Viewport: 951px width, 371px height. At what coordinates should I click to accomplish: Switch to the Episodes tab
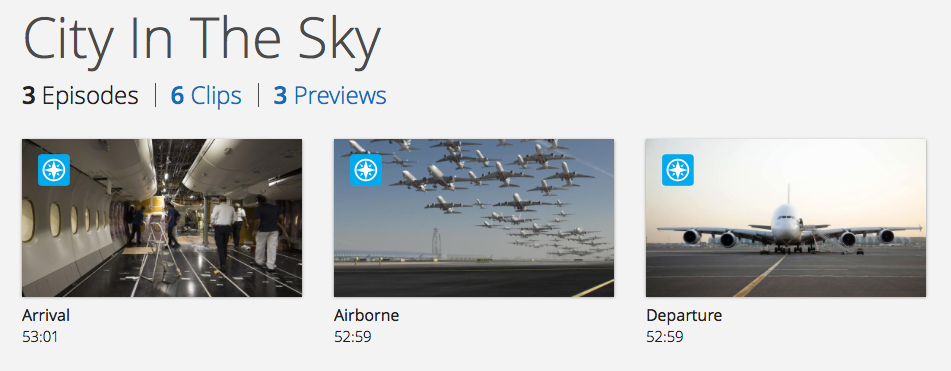pos(80,96)
